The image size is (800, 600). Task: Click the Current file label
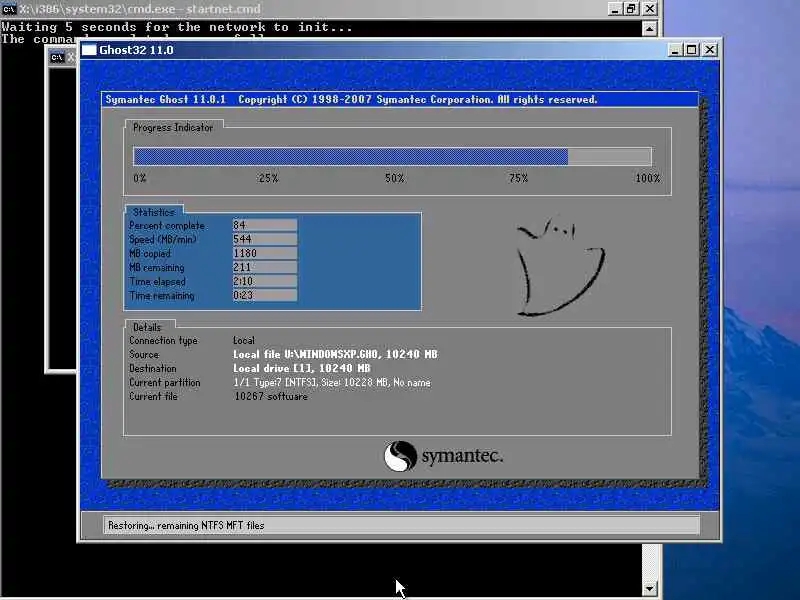point(153,396)
